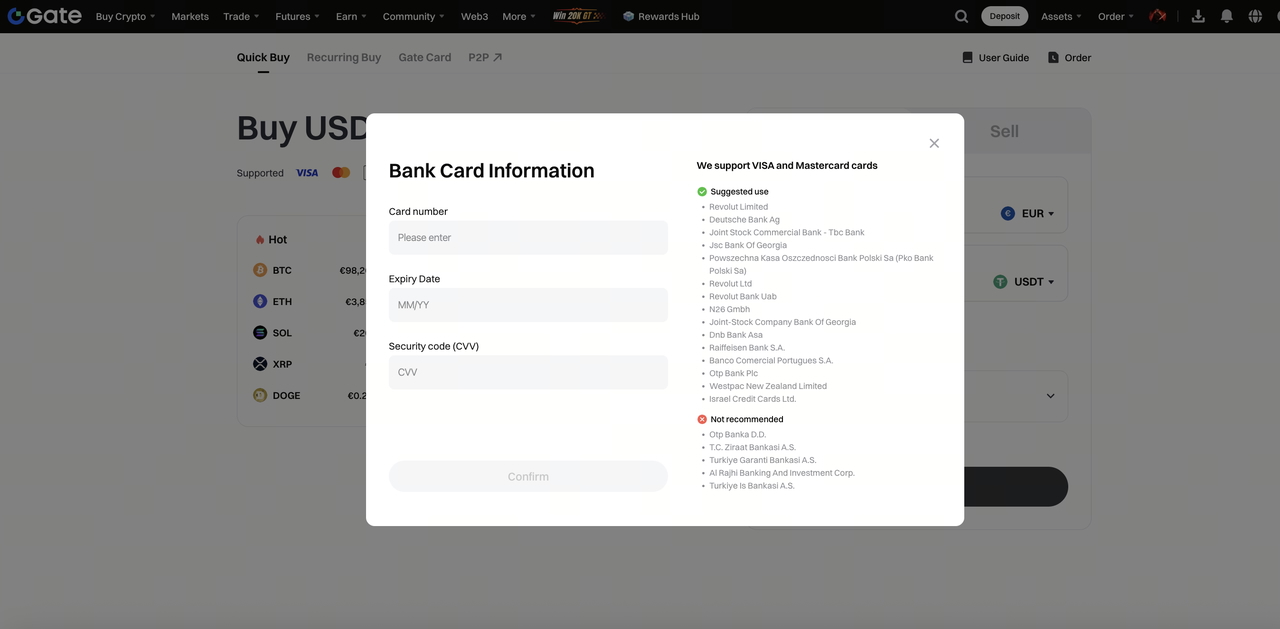Click the search magnifier icon
1280x629 pixels.
click(961, 16)
